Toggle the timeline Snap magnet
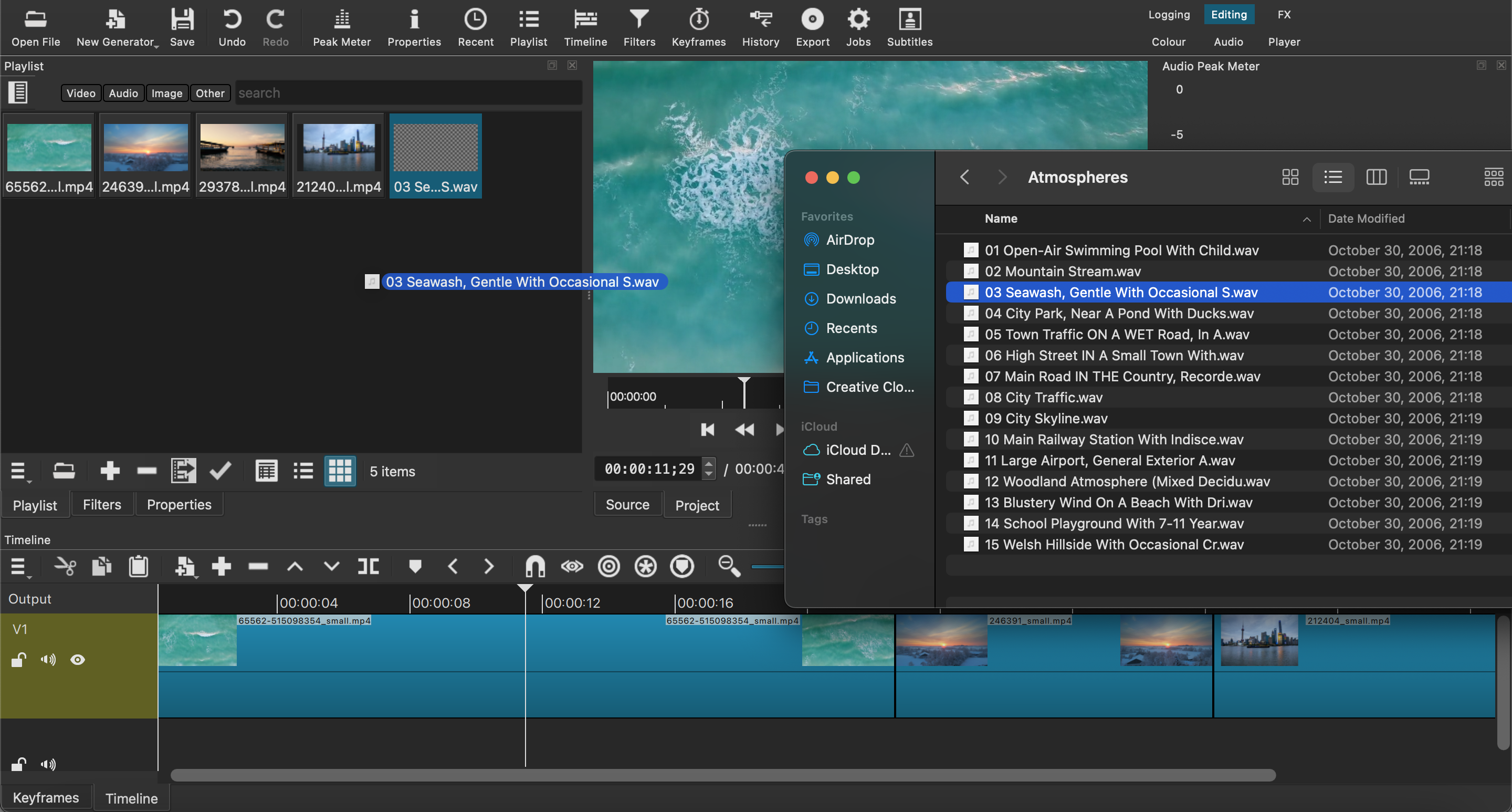The image size is (1512, 812). click(x=535, y=567)
